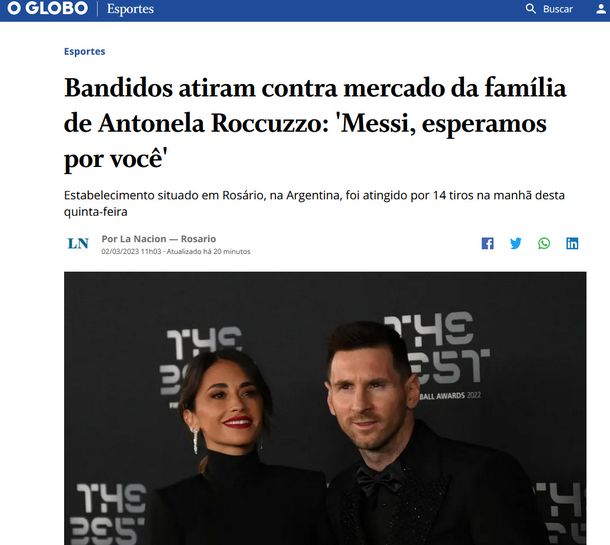Click the LN La Nacion logo
This screenshot has height=545, width=610.
point(78,244)
